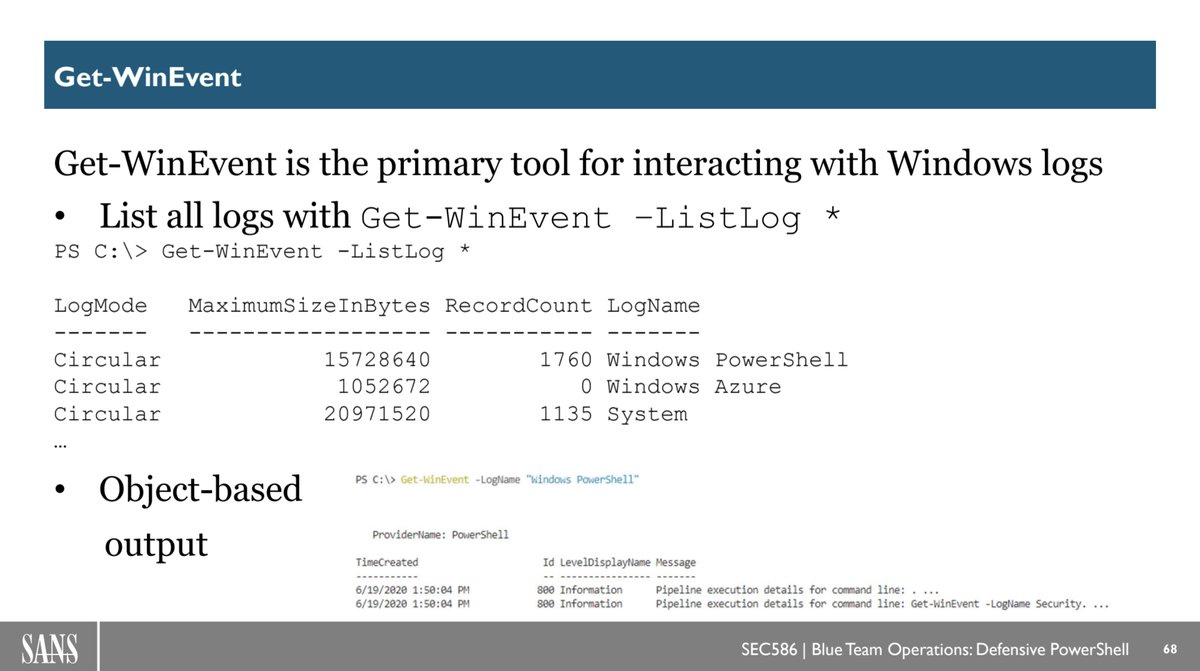Click the log name System
The height and width of the screenshot is (671, 1200).
(x=647, y=414)
